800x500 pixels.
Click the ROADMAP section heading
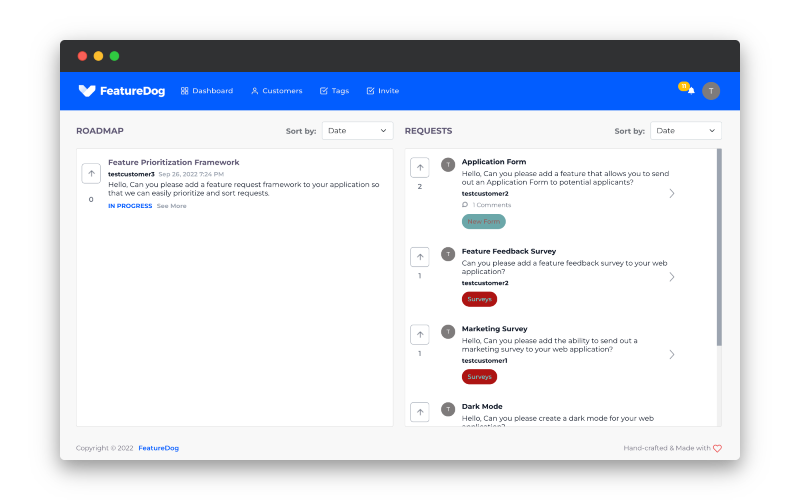coord(100,131)
